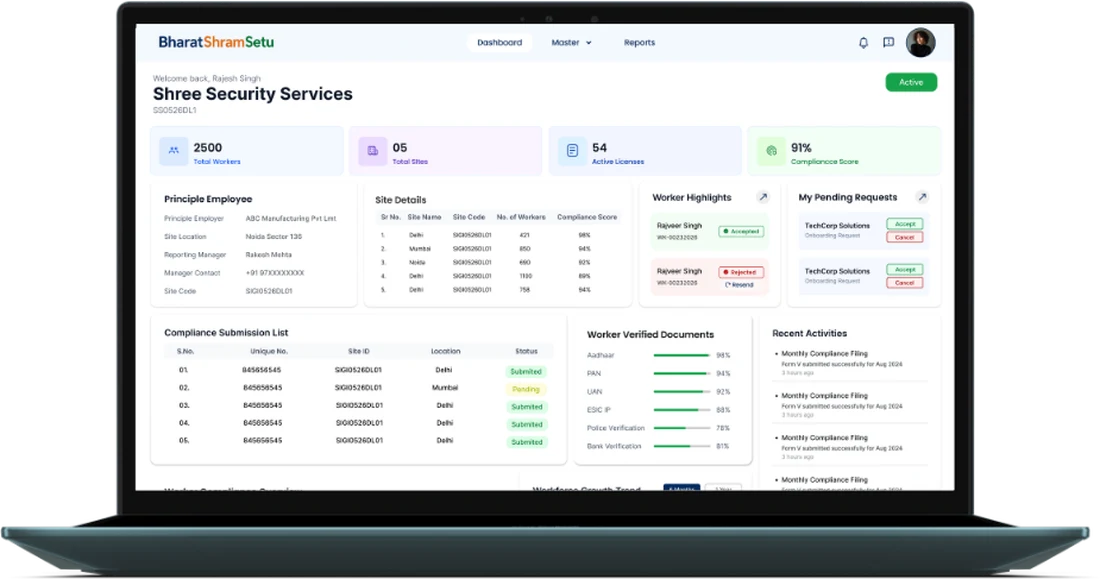Resend the rejected Rajveer Singh request
The image size is (1100, 579).
pos(739,285)
